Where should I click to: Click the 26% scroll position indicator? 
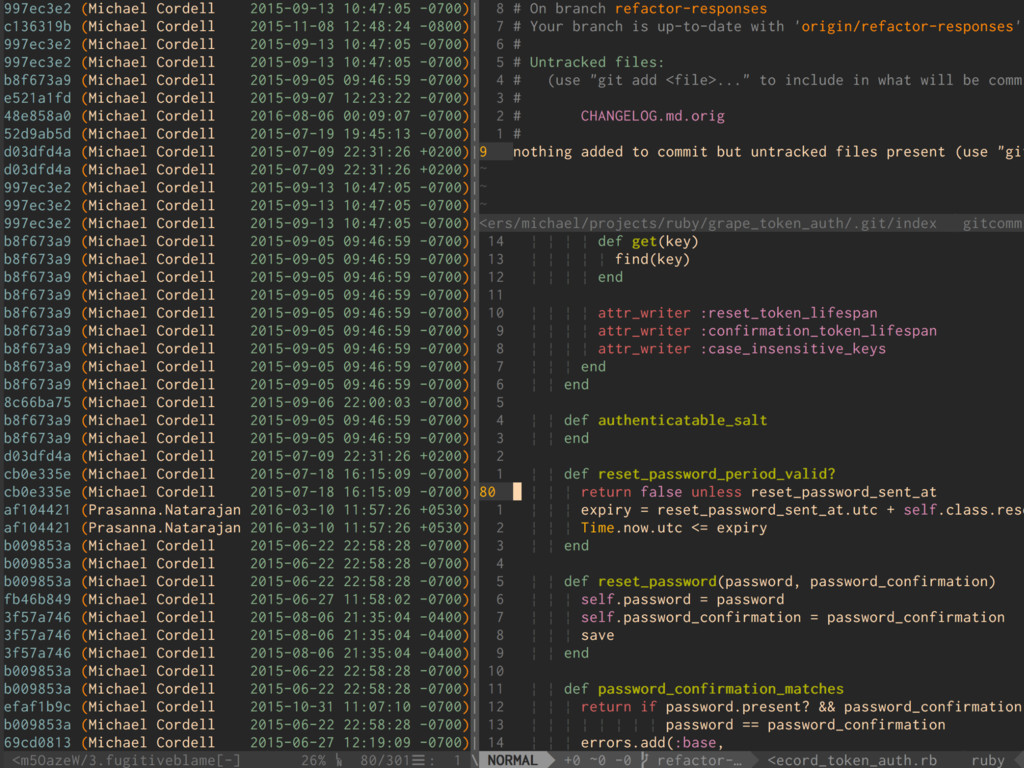click(313, 760)
